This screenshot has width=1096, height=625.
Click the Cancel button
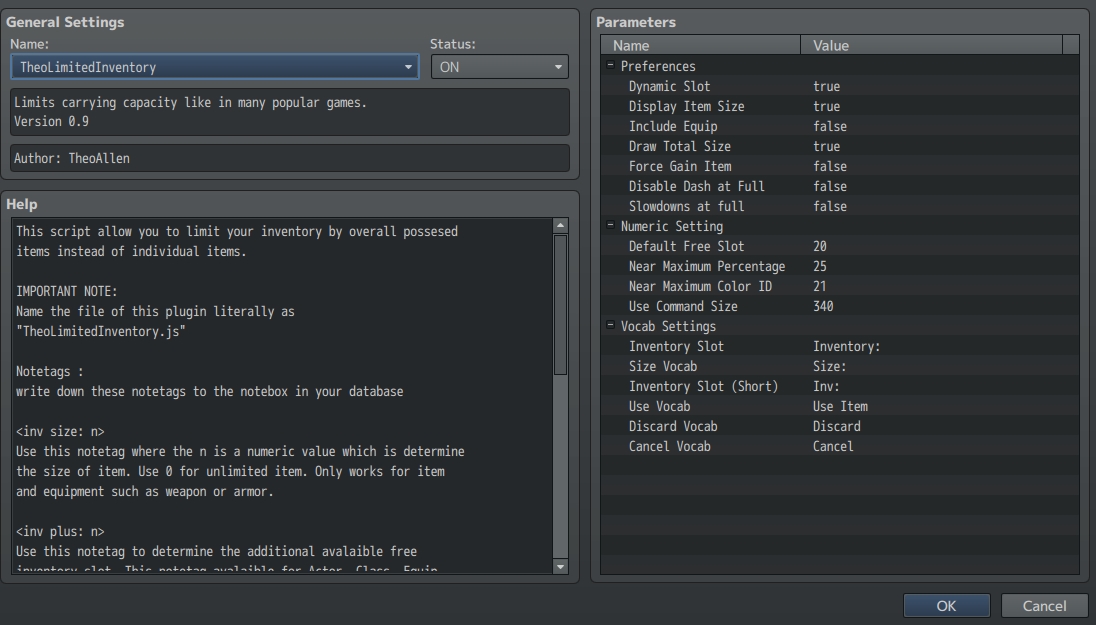coord(1044,605)
